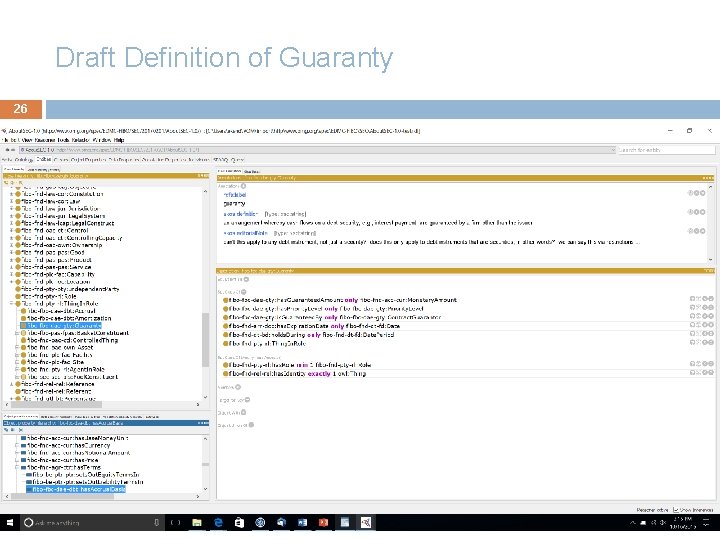Click add icon beside Equivalent To
This screenshot has height=540, width=720.
tap(246, 279)
